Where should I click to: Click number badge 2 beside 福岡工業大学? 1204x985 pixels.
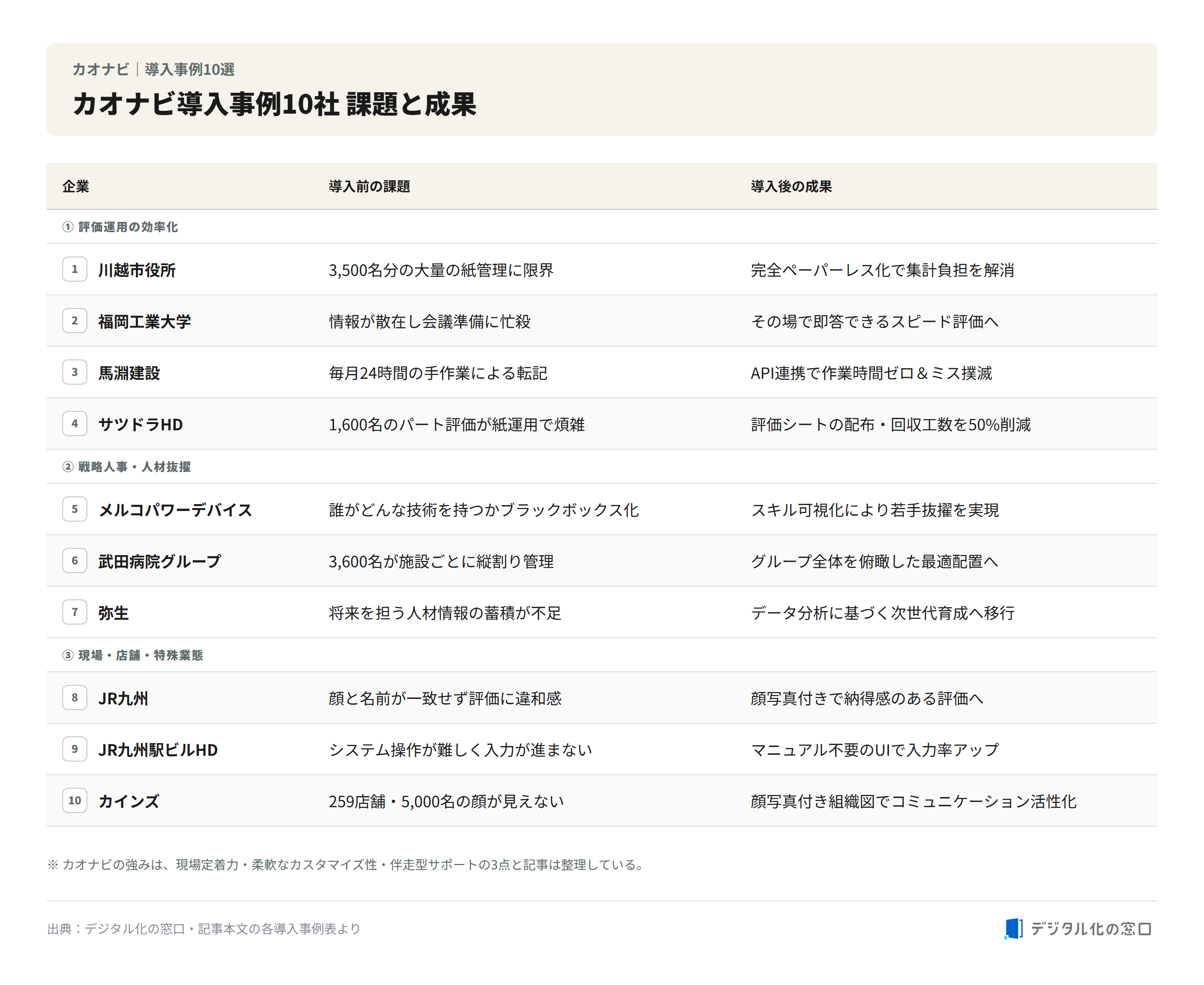point(74,321)
